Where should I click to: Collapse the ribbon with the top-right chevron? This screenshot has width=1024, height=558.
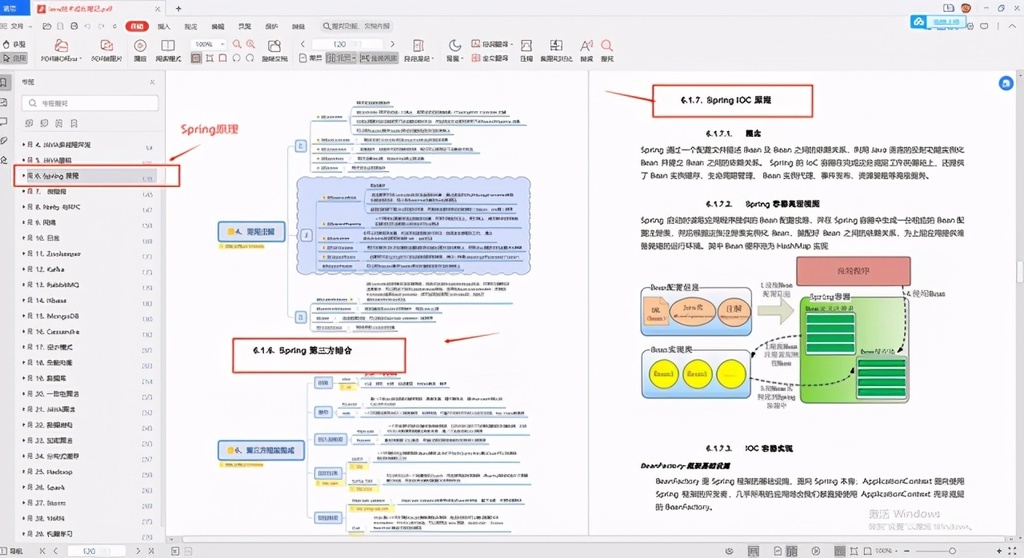[1013, 26]
